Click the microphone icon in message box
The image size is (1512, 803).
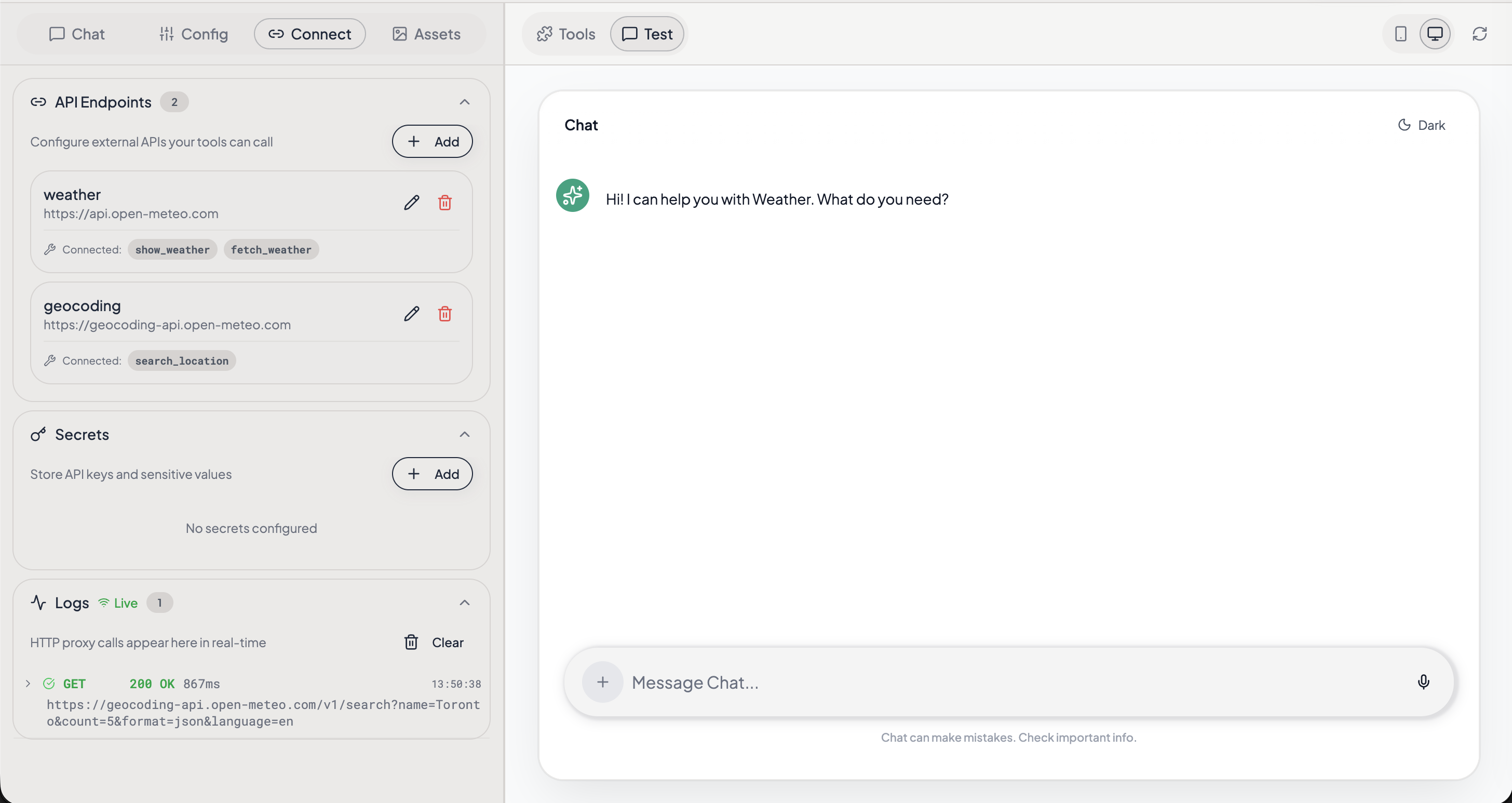tap(1423, 681)
